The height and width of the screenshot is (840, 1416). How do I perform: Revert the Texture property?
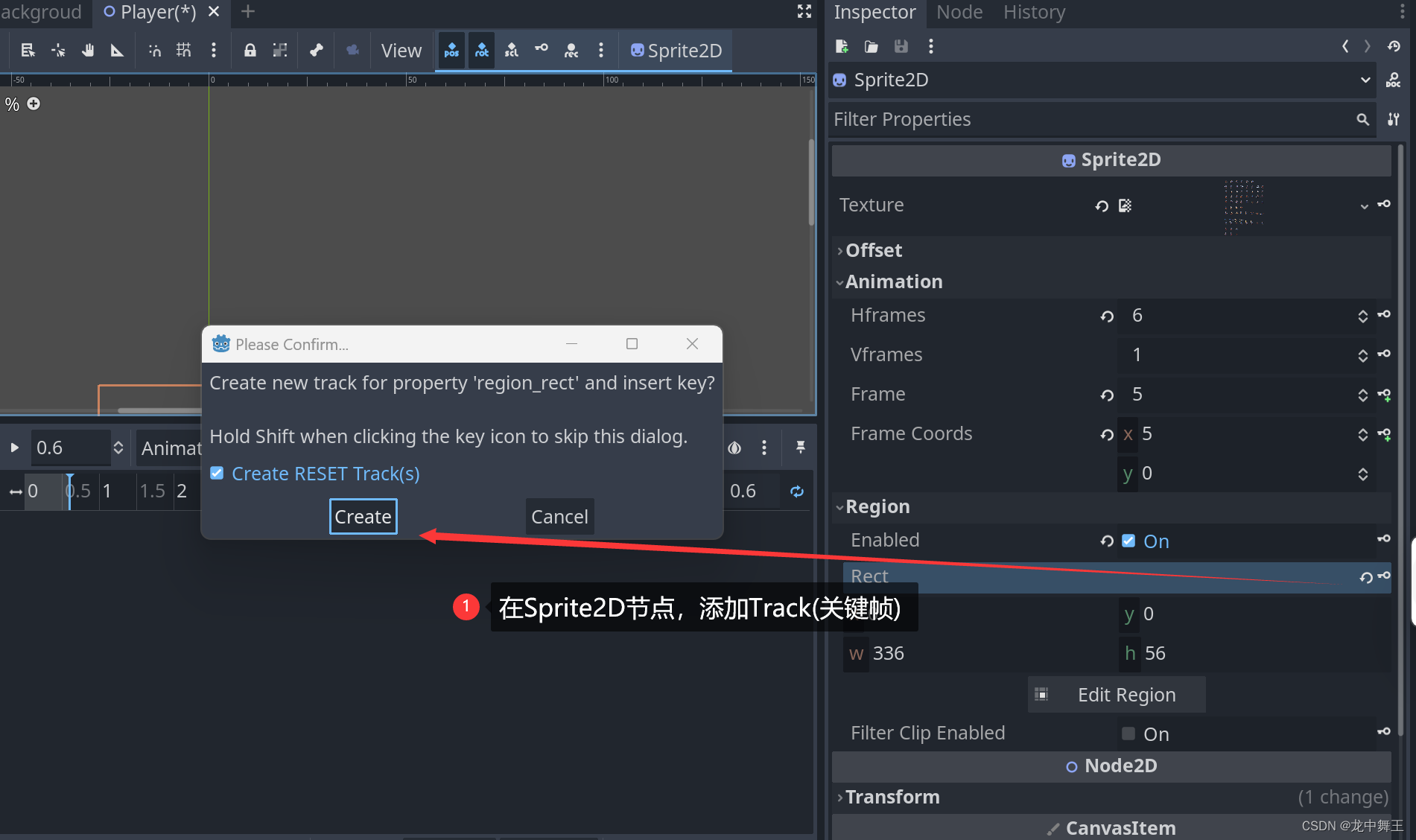click(x=1102, y=206)
